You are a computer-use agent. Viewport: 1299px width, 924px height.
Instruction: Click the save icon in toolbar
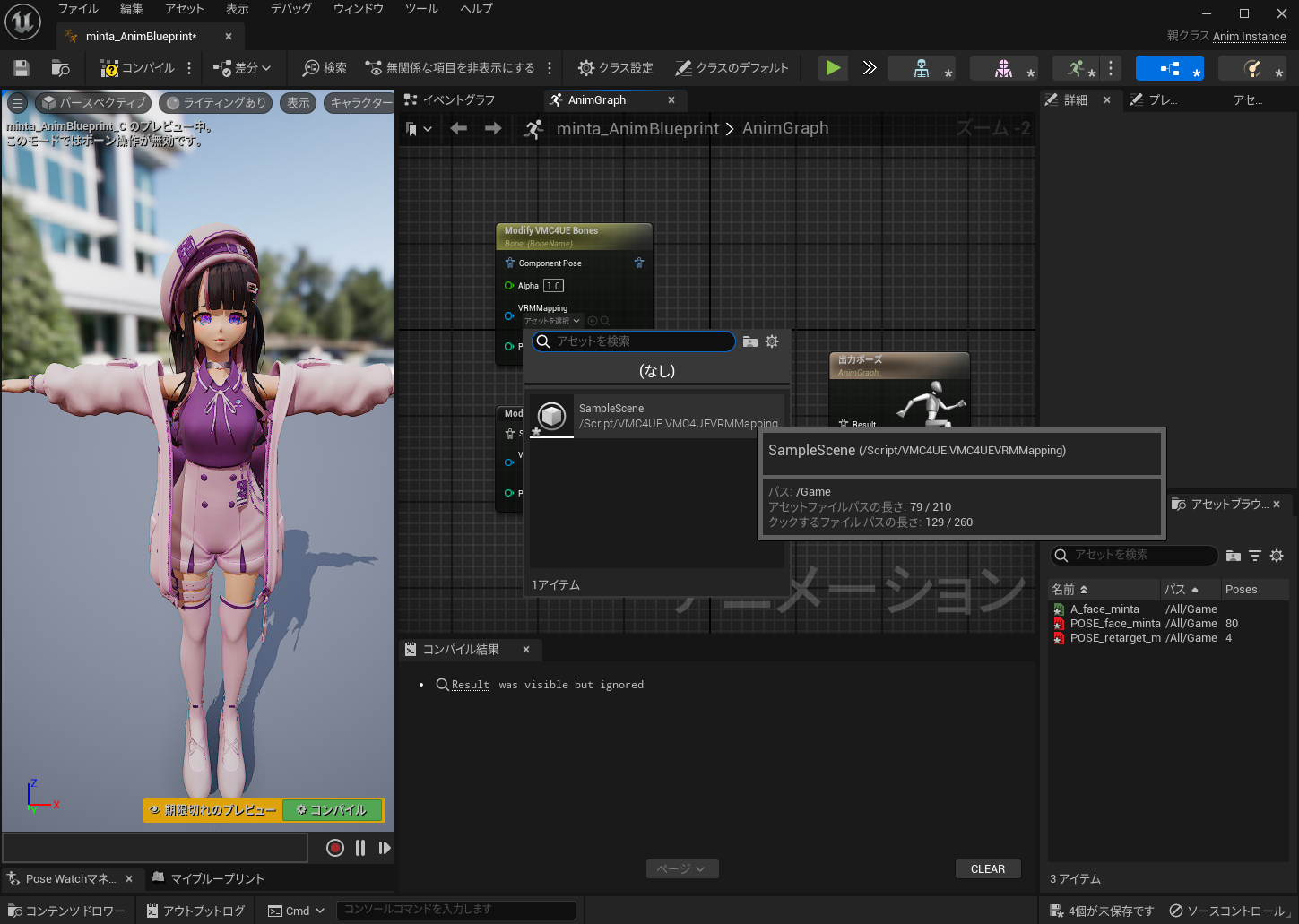(22, 68)
